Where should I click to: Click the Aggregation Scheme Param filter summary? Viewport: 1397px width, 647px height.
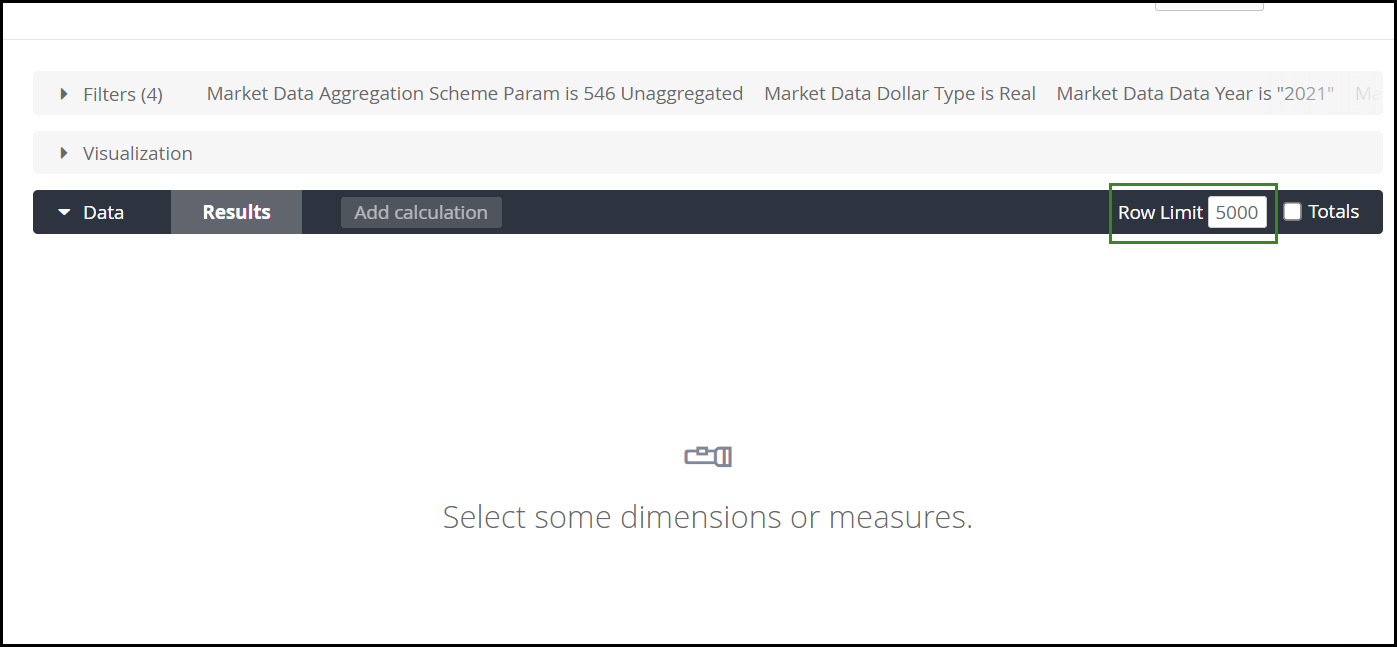[x=474, y=94]
